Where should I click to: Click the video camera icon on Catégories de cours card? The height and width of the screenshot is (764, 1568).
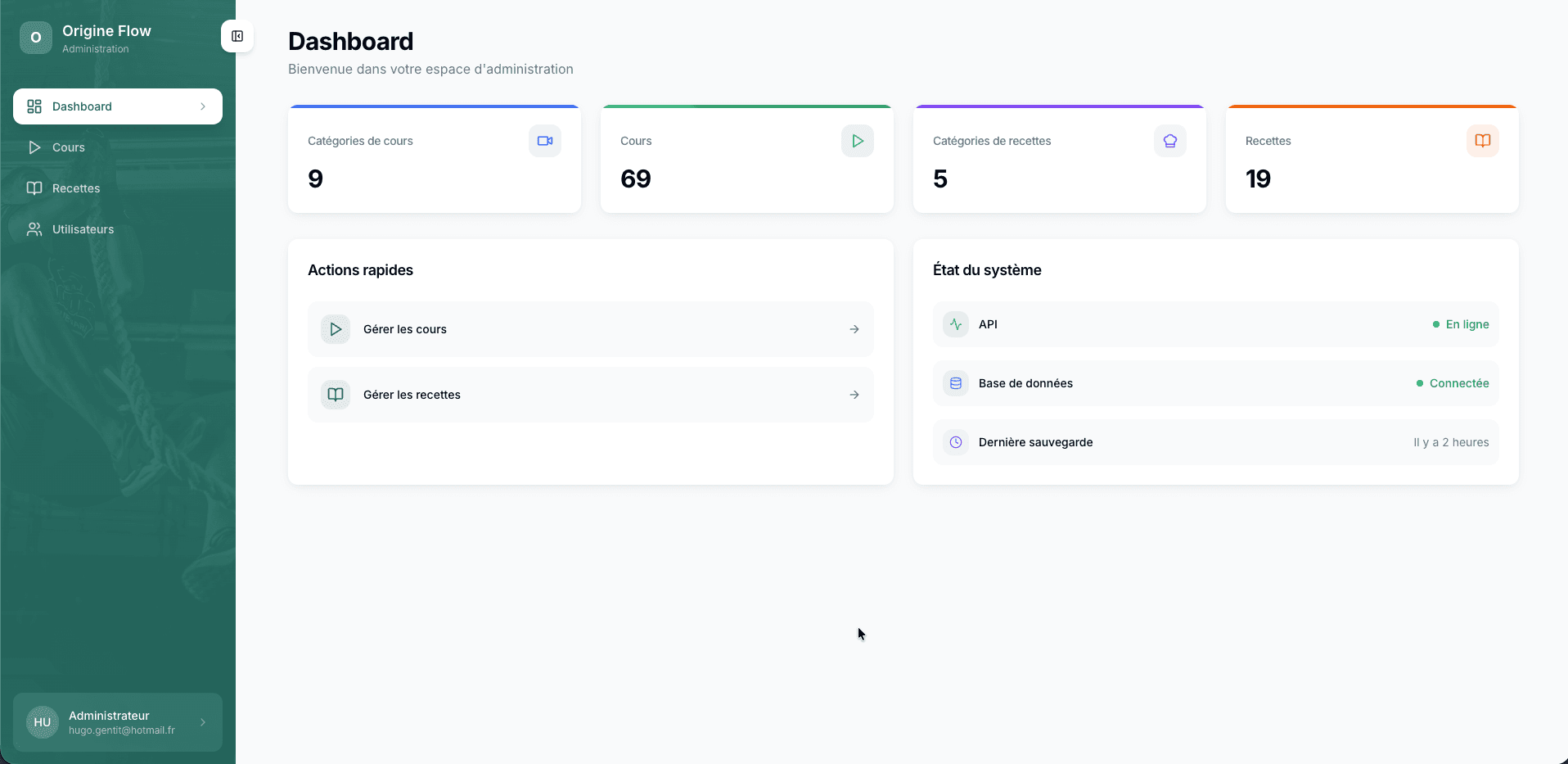tap(544, 140)
